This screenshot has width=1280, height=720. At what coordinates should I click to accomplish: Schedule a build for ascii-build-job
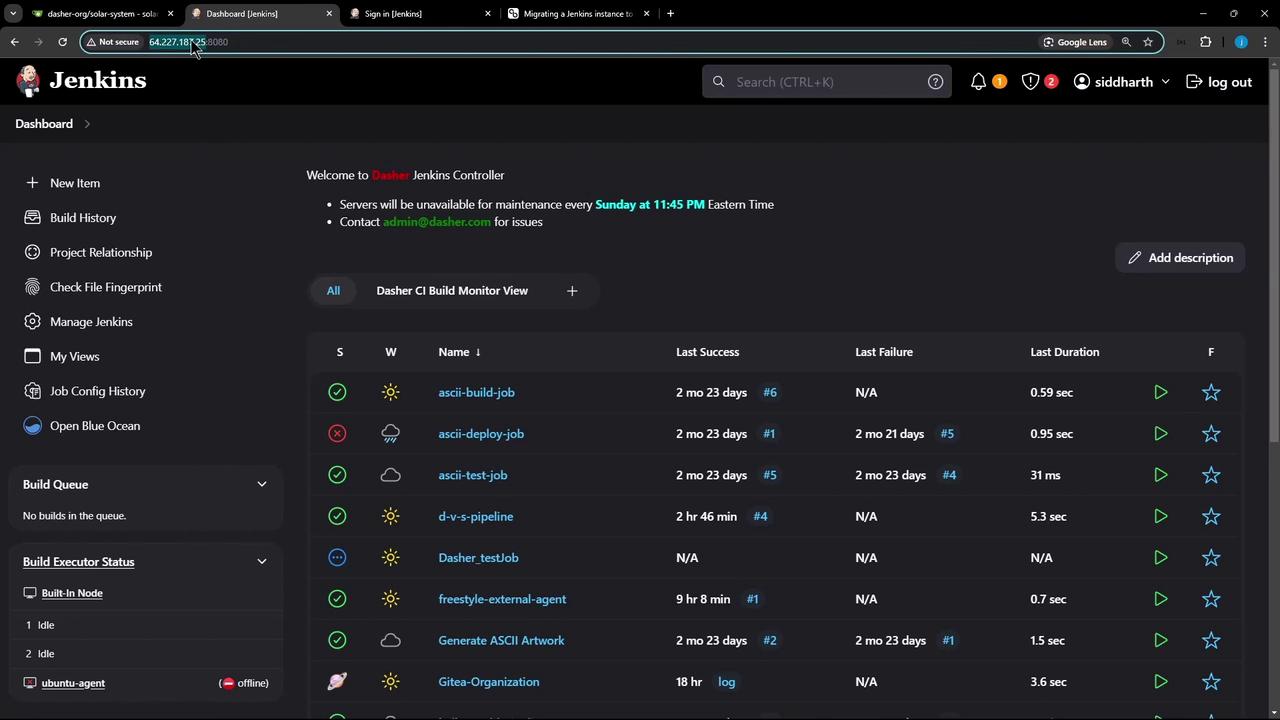point(1160,392)
